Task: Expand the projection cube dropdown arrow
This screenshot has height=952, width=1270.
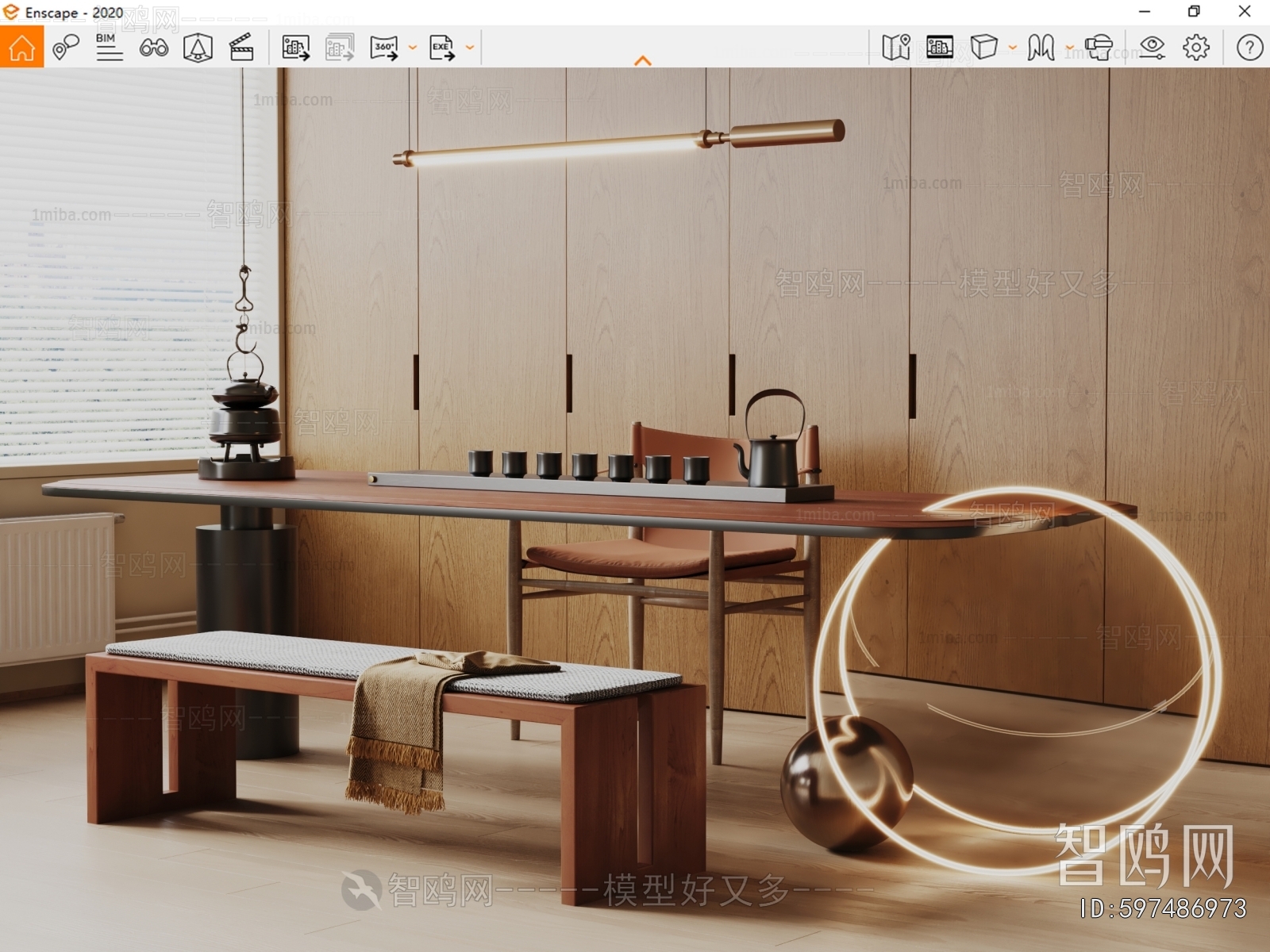Action: coord(1013,48)
